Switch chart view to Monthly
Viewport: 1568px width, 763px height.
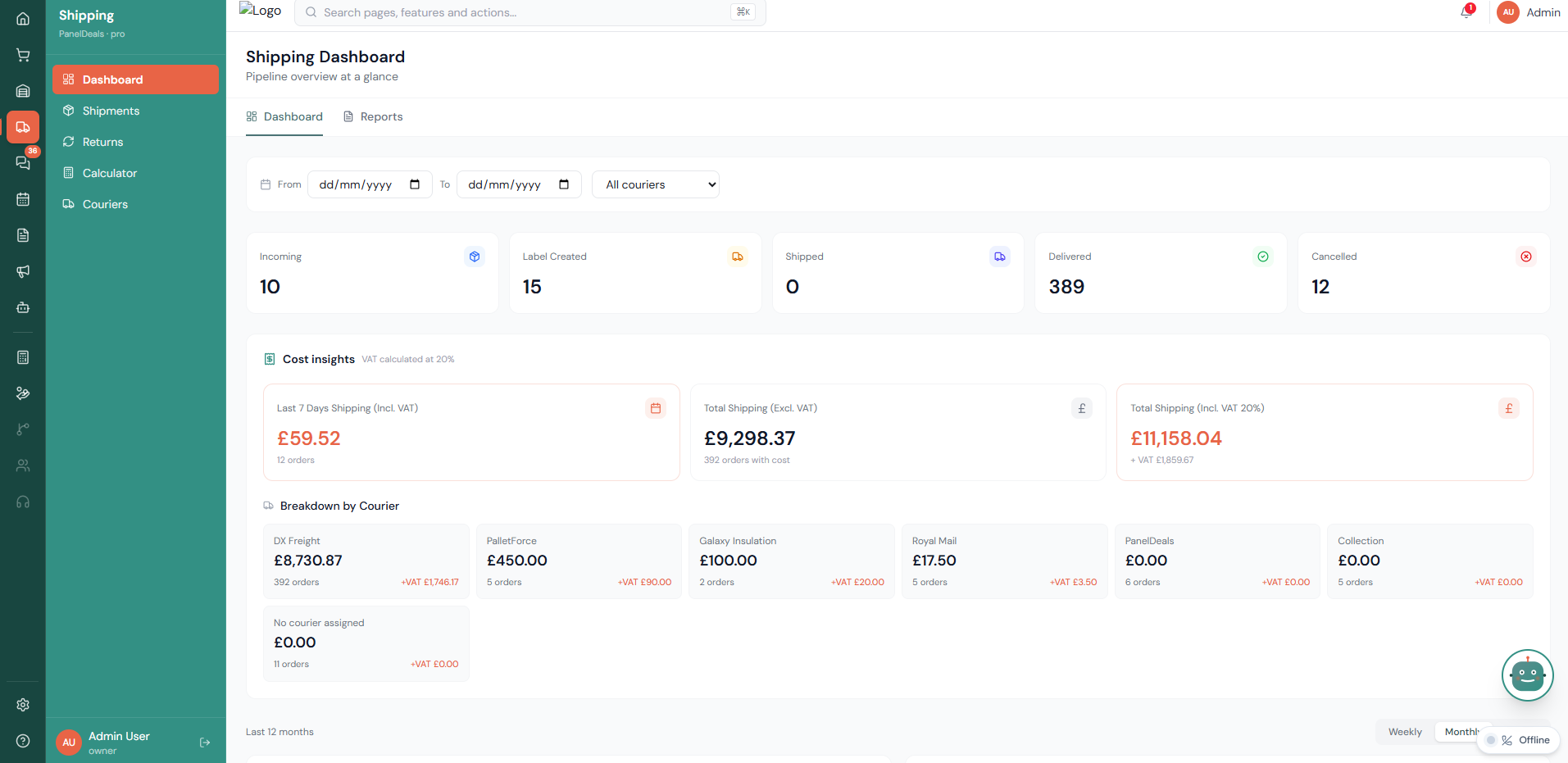(x=1462, y=732)
